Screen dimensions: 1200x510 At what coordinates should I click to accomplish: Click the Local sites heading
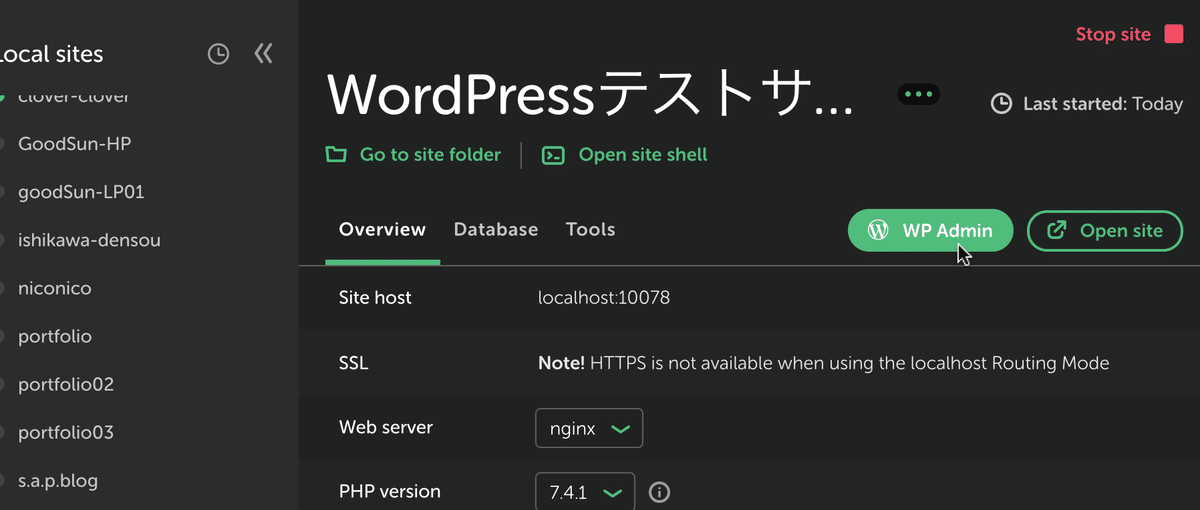[x=50, y=54]
